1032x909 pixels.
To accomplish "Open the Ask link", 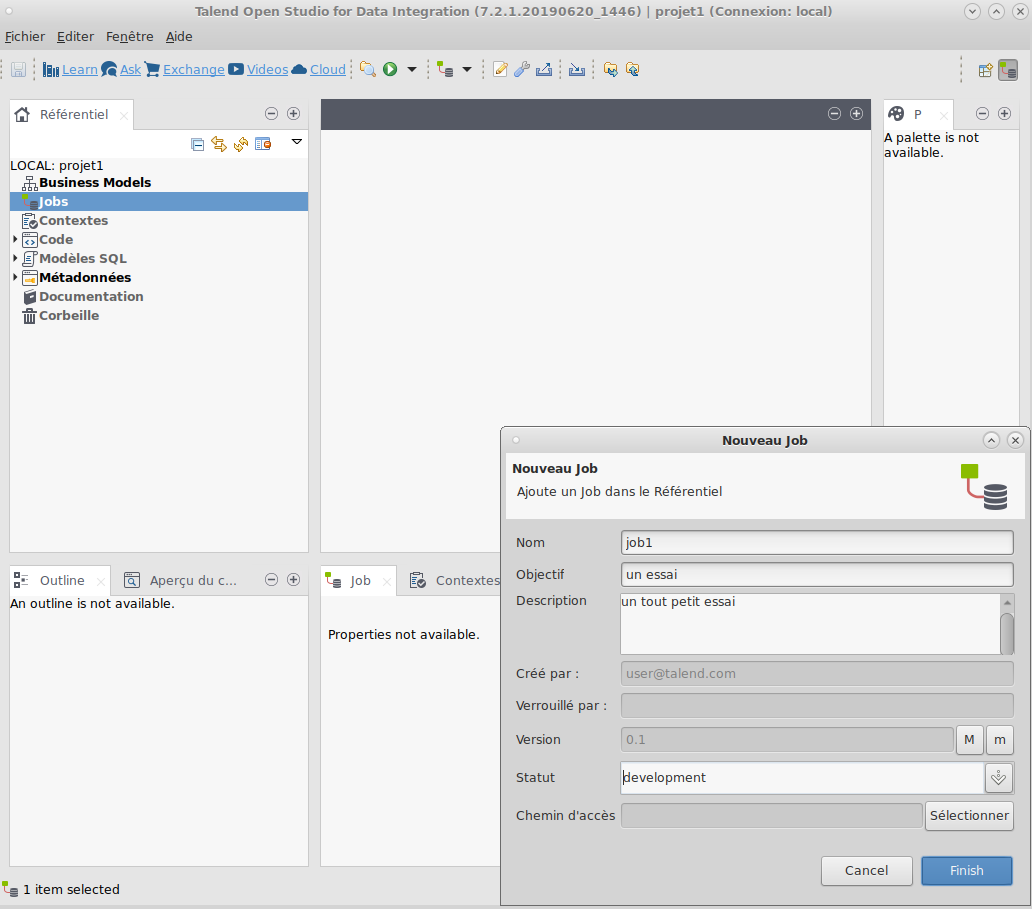I will 130,69.
